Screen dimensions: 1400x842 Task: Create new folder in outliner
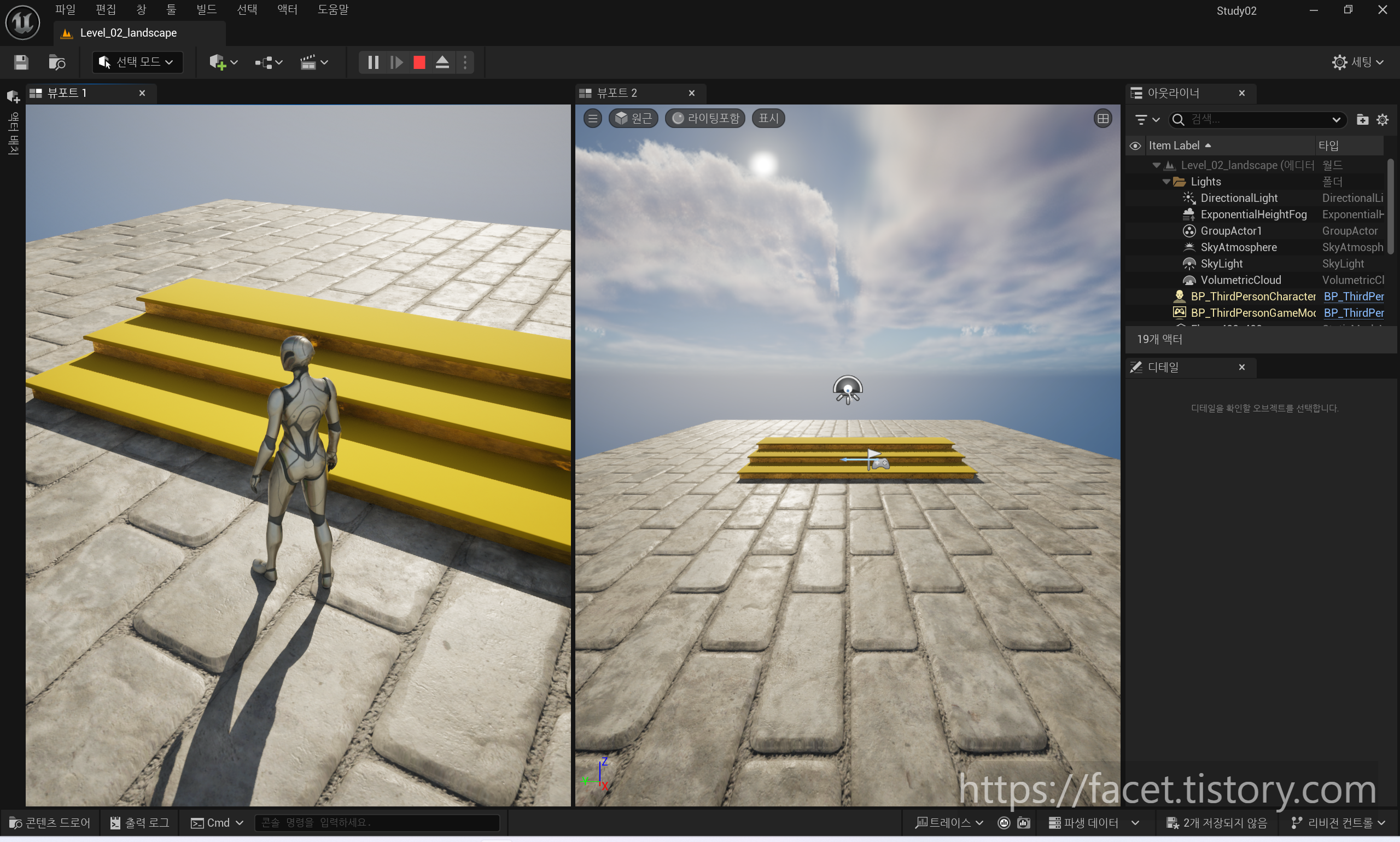pos(1362,120)
